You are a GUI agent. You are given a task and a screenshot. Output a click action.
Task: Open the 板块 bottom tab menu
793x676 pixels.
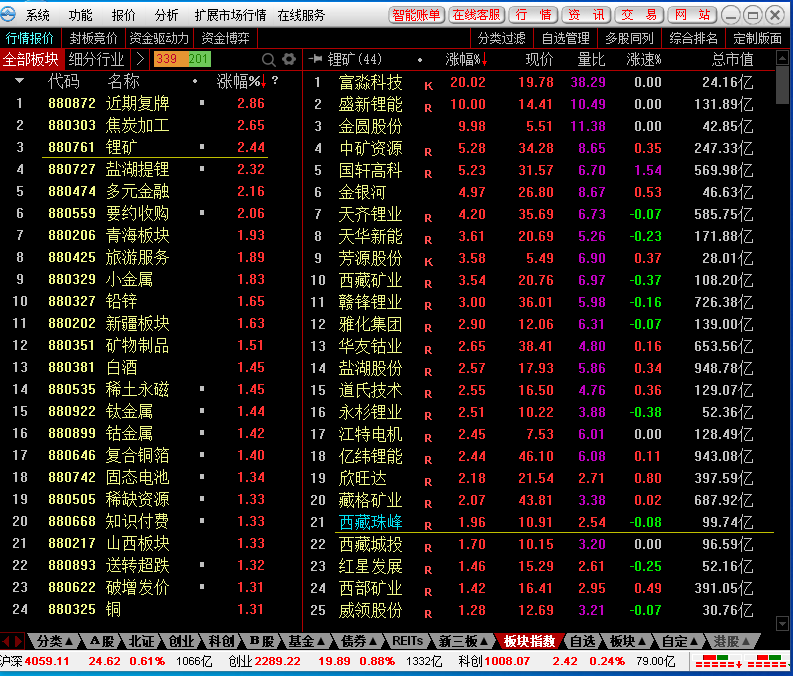628,641
